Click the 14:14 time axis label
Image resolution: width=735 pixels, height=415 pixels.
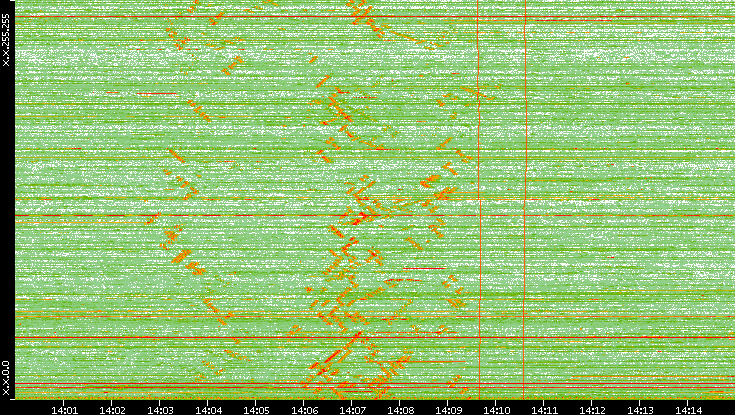(x=688, y=411)
